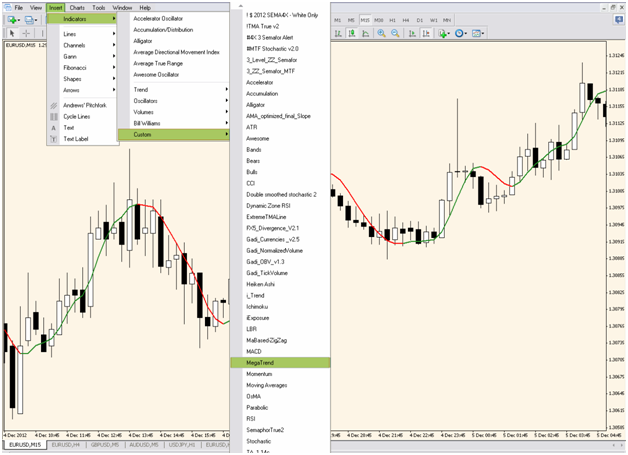Open the Charts menu

tap(76, 7)
